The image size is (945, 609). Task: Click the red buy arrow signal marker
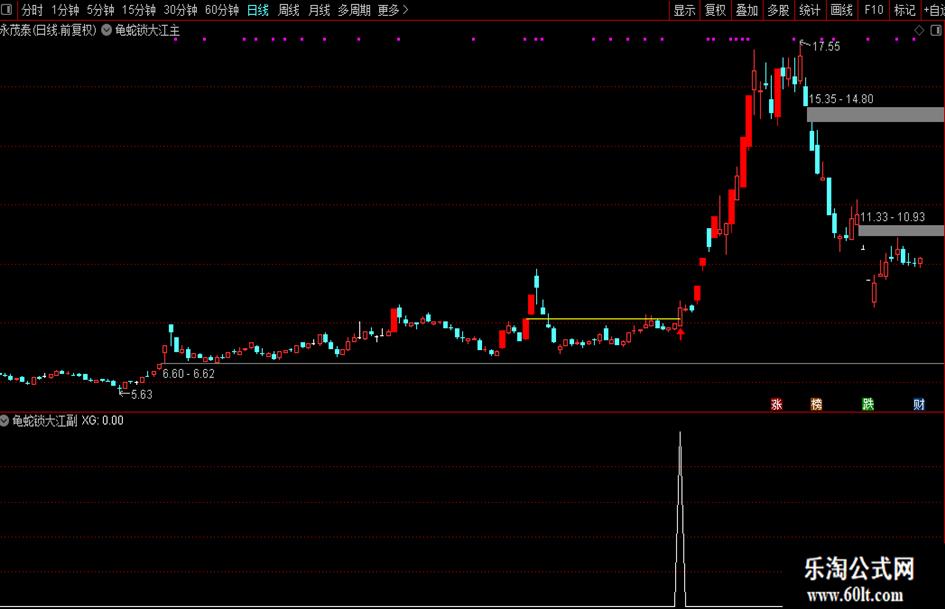680,334
